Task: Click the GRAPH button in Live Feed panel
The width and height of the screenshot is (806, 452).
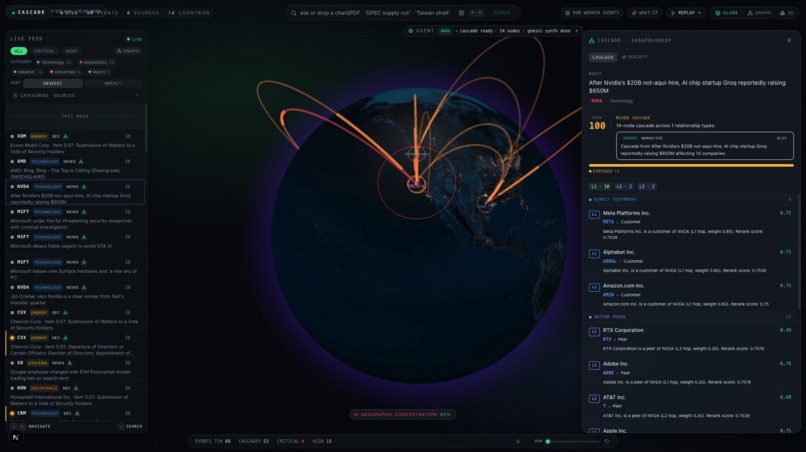Action: pos(128,51)
